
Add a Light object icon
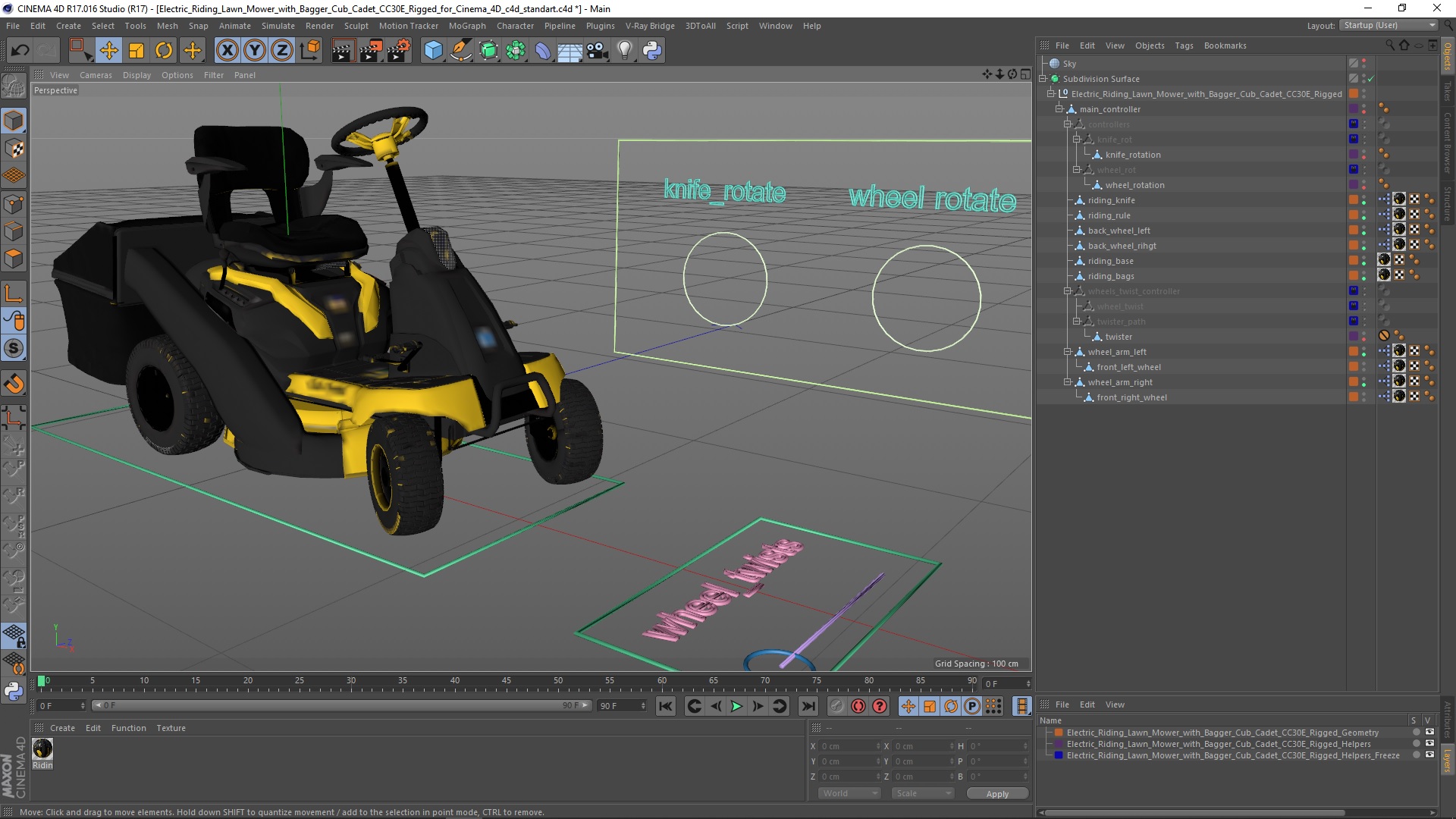pyautogui.click(x=625, y=51)
